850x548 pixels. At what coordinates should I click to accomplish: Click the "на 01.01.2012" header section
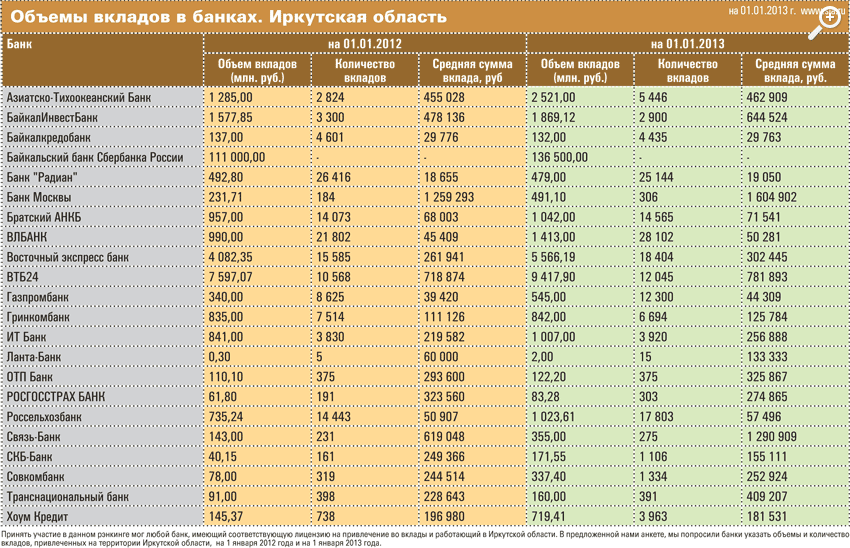(364, 44)
